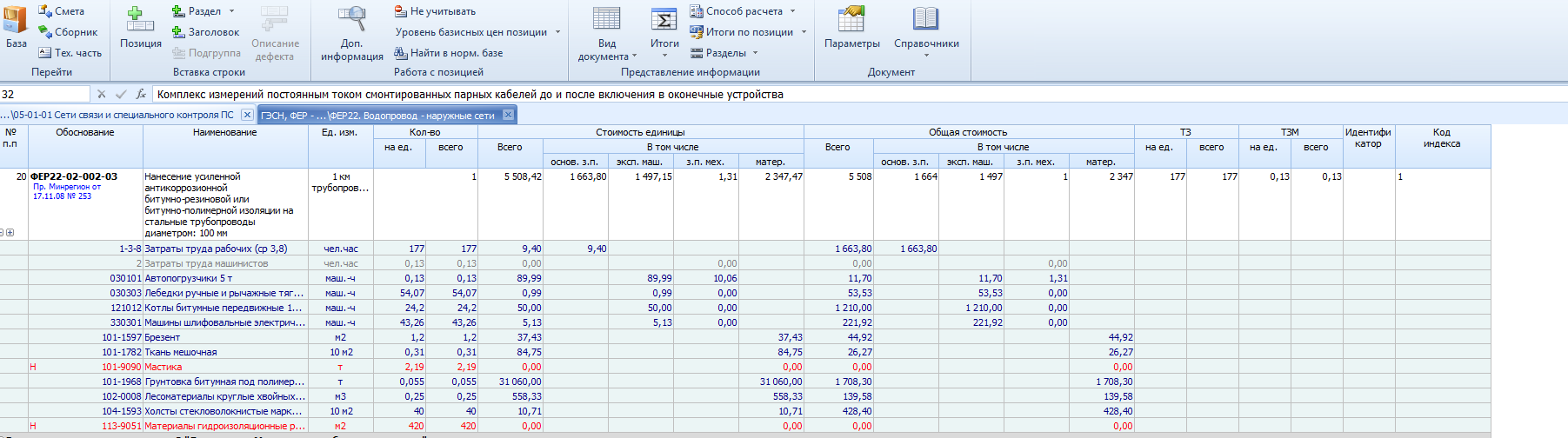Click the Наименование column header
Screen dimensions: 1568x438
click(225, 146)
